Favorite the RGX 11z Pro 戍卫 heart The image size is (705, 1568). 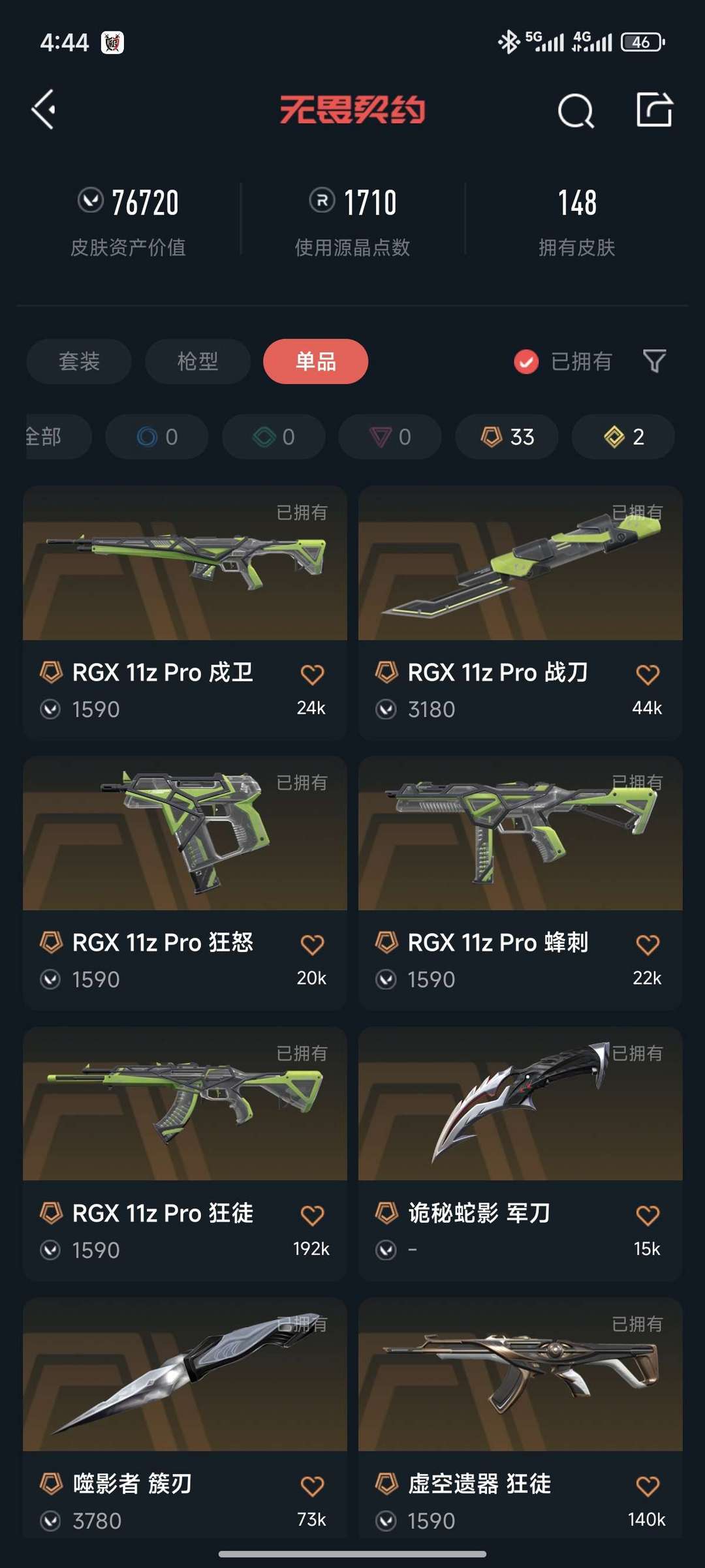[x=312, y=674]
